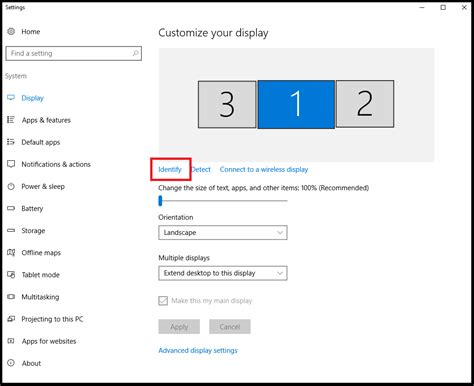Focus the Find a setting field
The image size is (474, 386).
(x=74, y=53)
